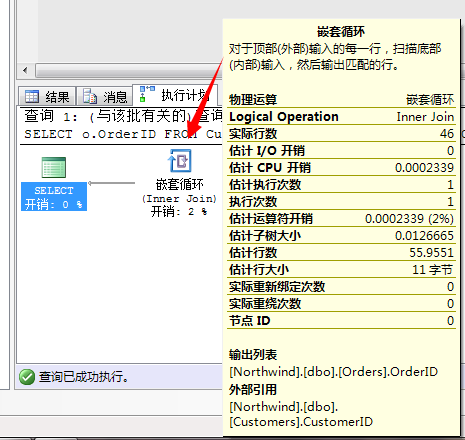
Task: Click the 节点 ID row label
Action: tap(249, 321)
